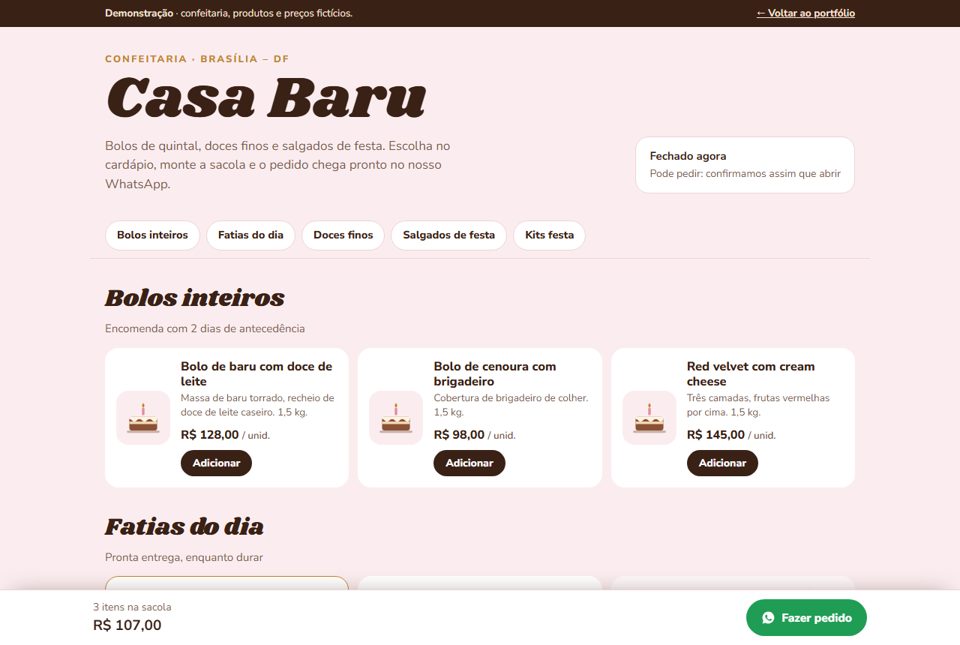Click the cake icon for Red velvet
Viewport: 960px width, 645px height.
[649, 417]
